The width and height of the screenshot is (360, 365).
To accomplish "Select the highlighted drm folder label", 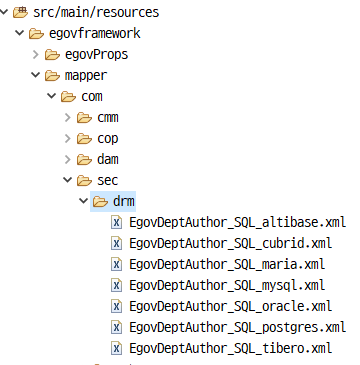I will pyautogui.click(x=124, y=202).
